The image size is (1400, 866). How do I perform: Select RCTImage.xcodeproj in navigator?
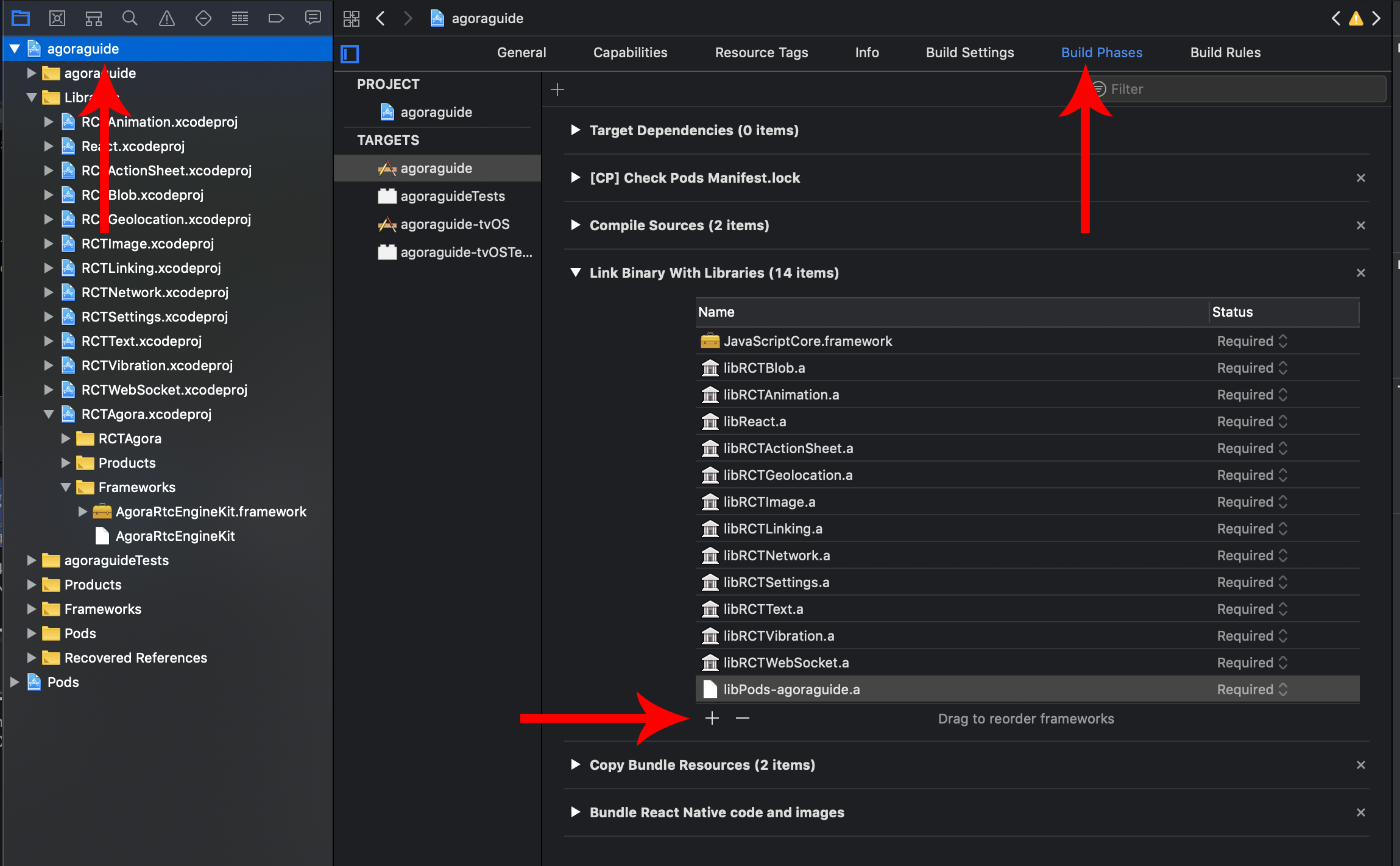(x=147, y=244)
